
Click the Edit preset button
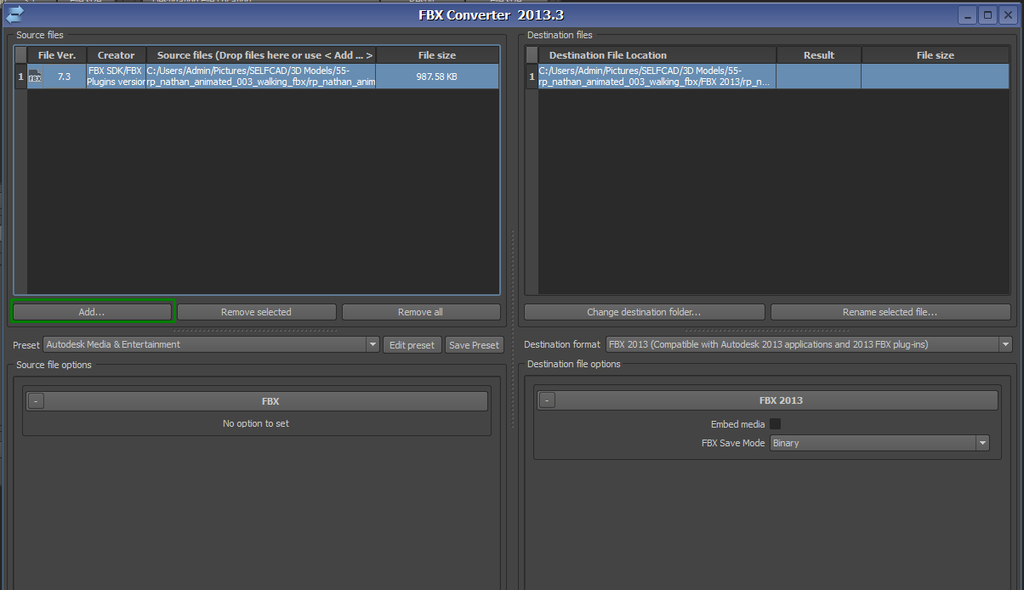point(411,344)
